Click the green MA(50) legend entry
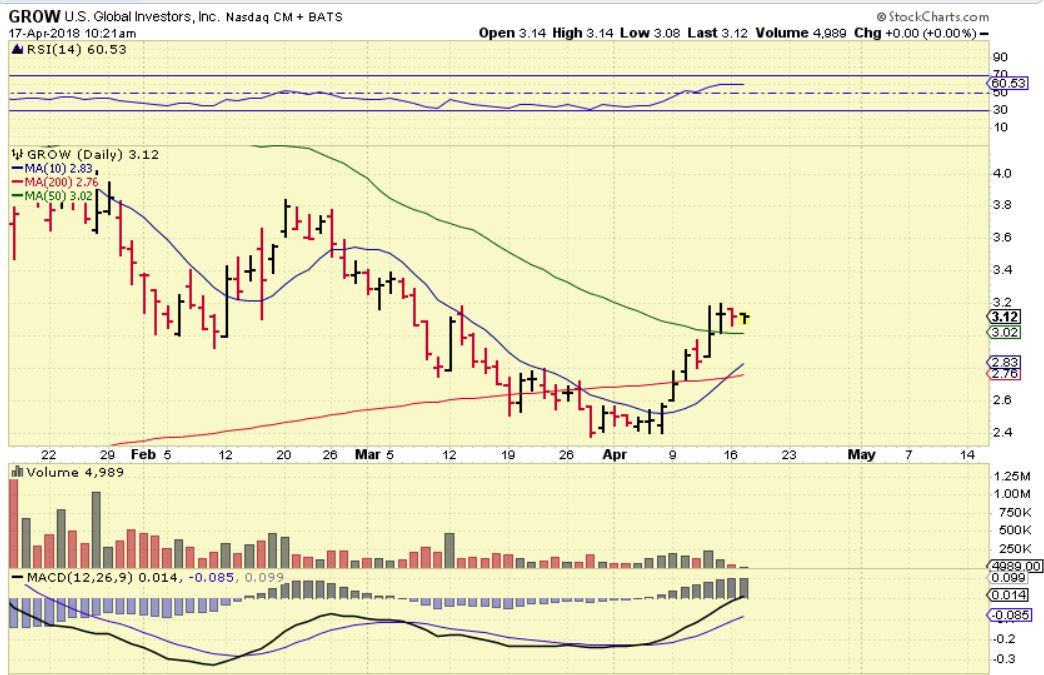Viewport: 1044px width, 675px height. tap(52, 196)
